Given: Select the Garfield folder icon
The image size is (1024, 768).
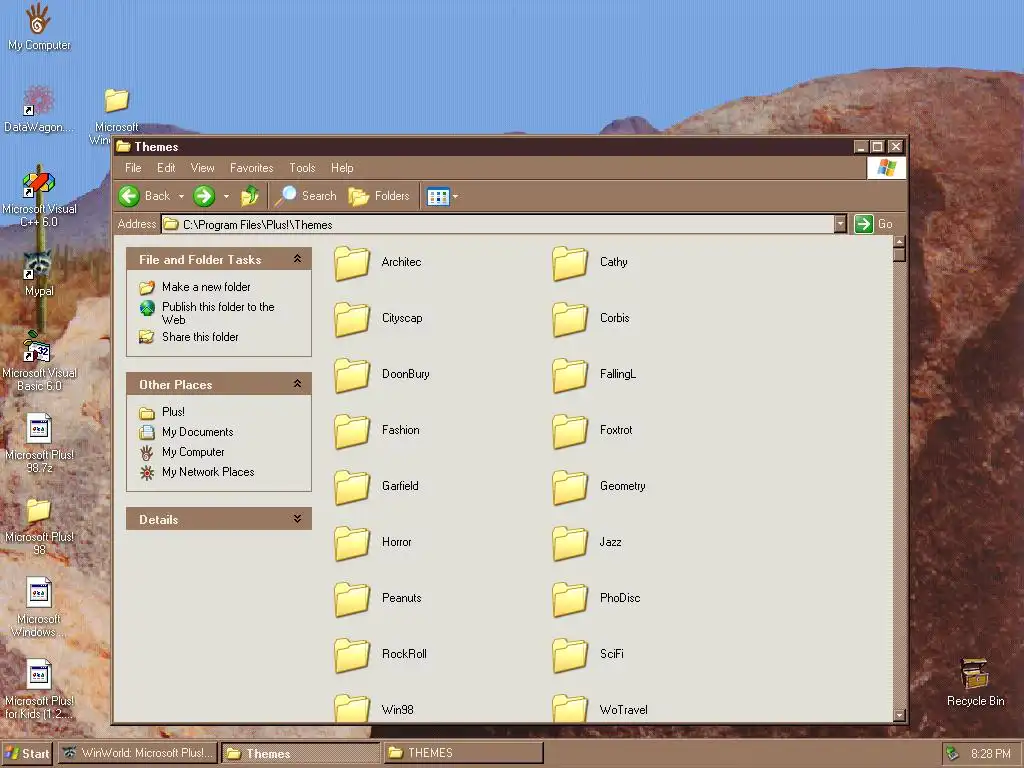Looking at the screenshot, I should point(352,487).
